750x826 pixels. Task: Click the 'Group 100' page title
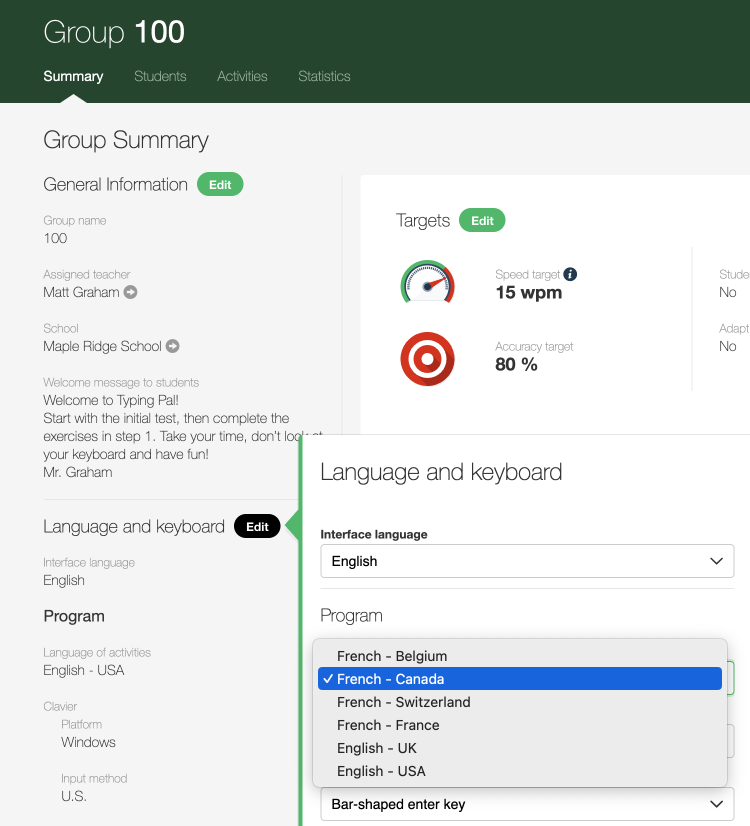114,32
